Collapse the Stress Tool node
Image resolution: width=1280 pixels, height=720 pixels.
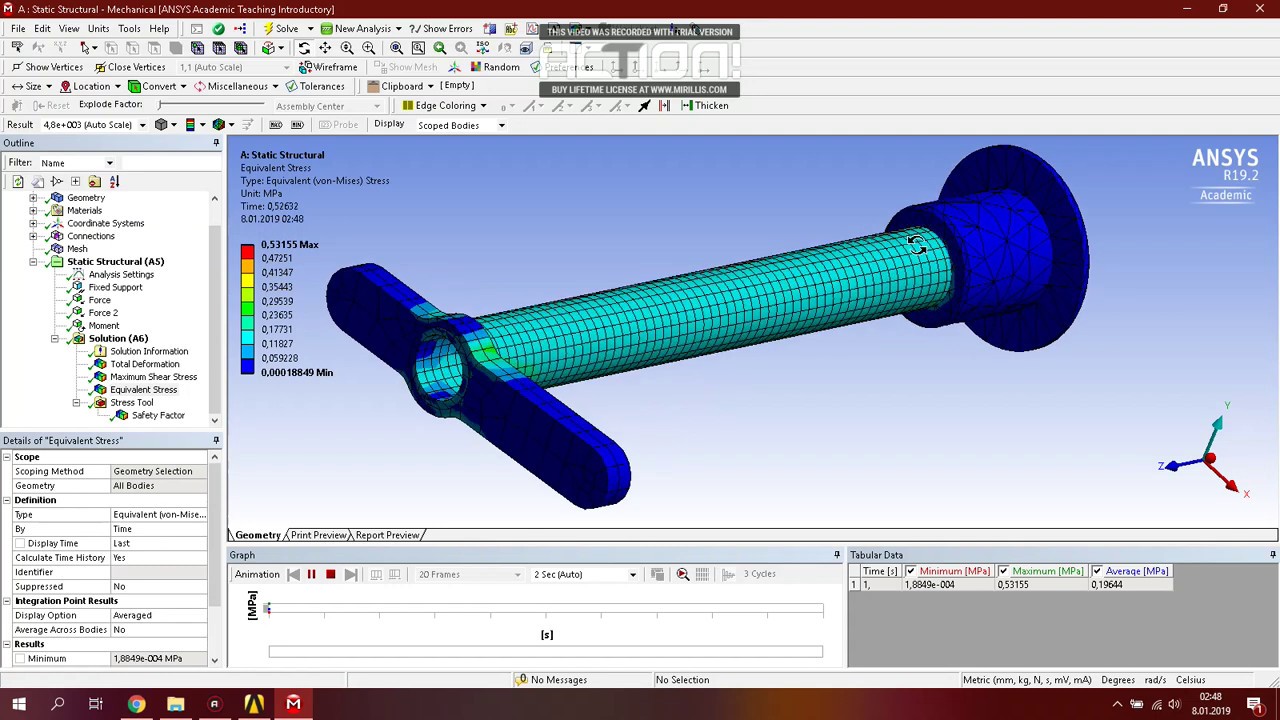pyautogui.click(x=76, y=403)
